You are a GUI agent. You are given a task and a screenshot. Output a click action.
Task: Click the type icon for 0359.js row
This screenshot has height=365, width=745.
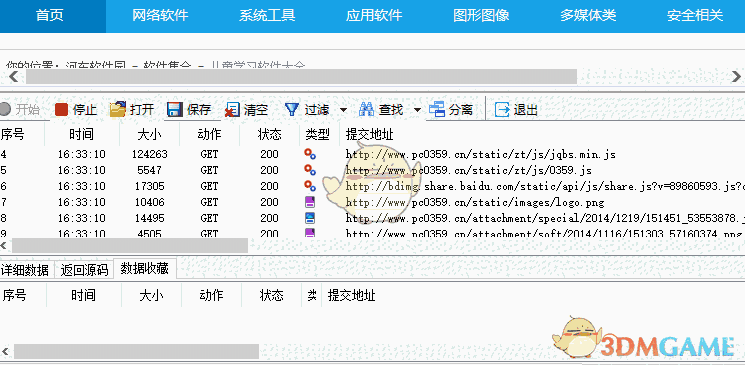[x=310, y=170]
